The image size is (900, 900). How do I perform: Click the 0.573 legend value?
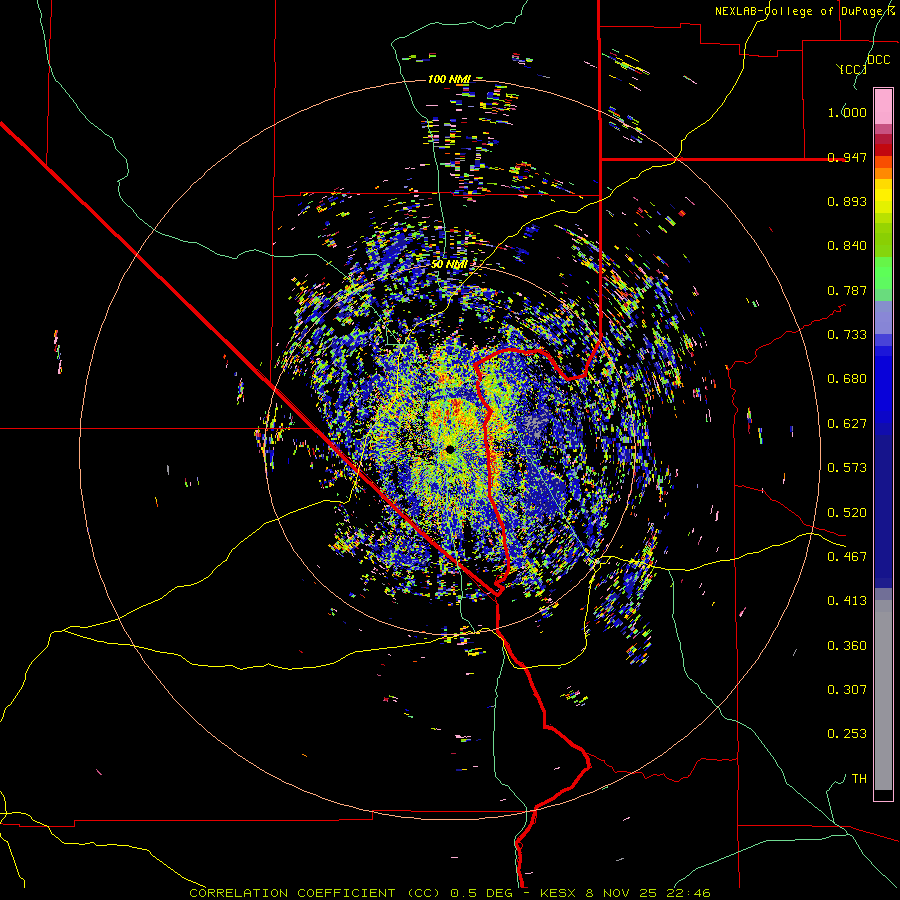[847, 468]
